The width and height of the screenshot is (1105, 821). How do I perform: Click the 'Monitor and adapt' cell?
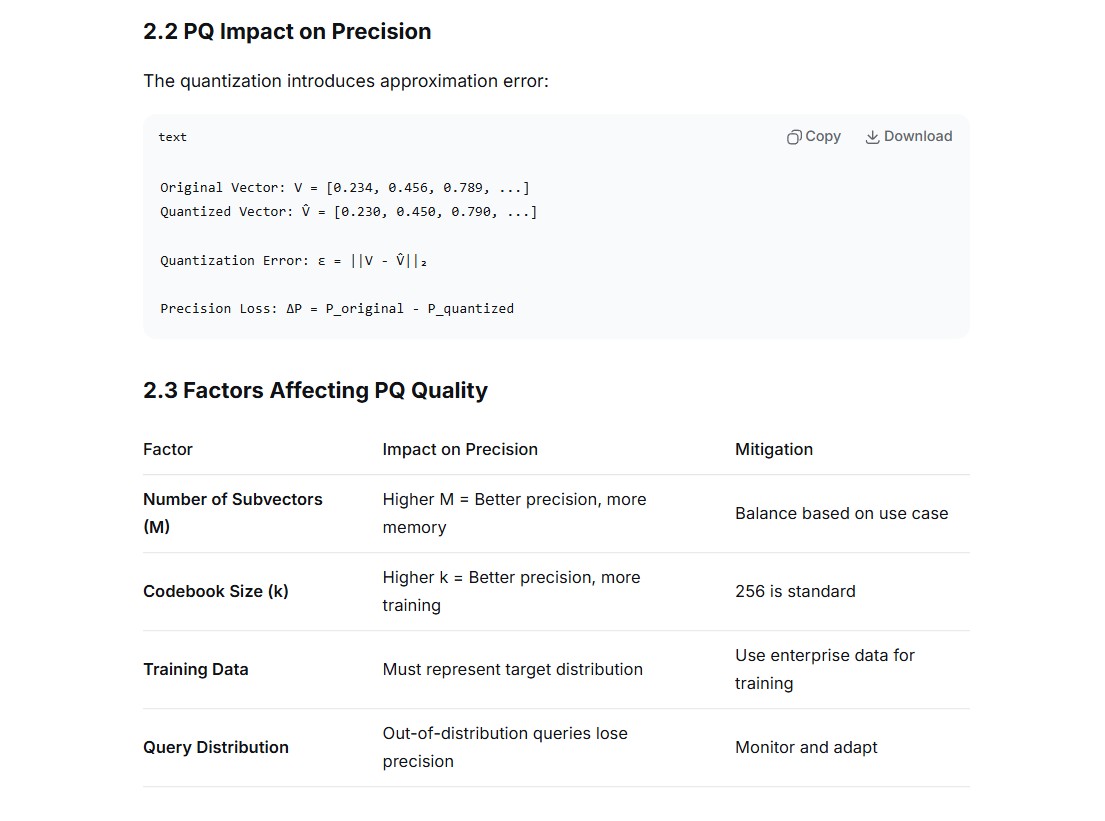(806, 747)
